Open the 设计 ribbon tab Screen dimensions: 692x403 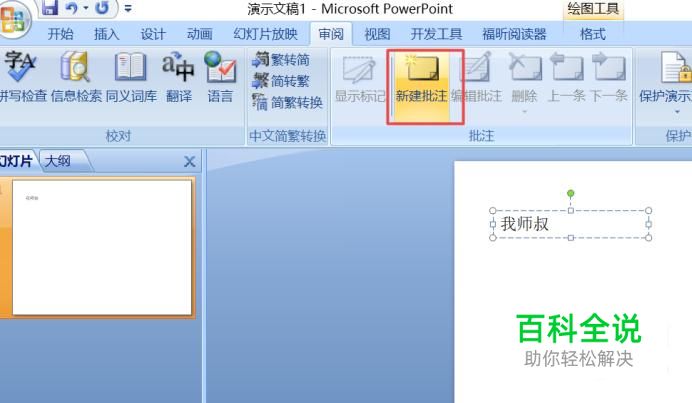(153, 34)
